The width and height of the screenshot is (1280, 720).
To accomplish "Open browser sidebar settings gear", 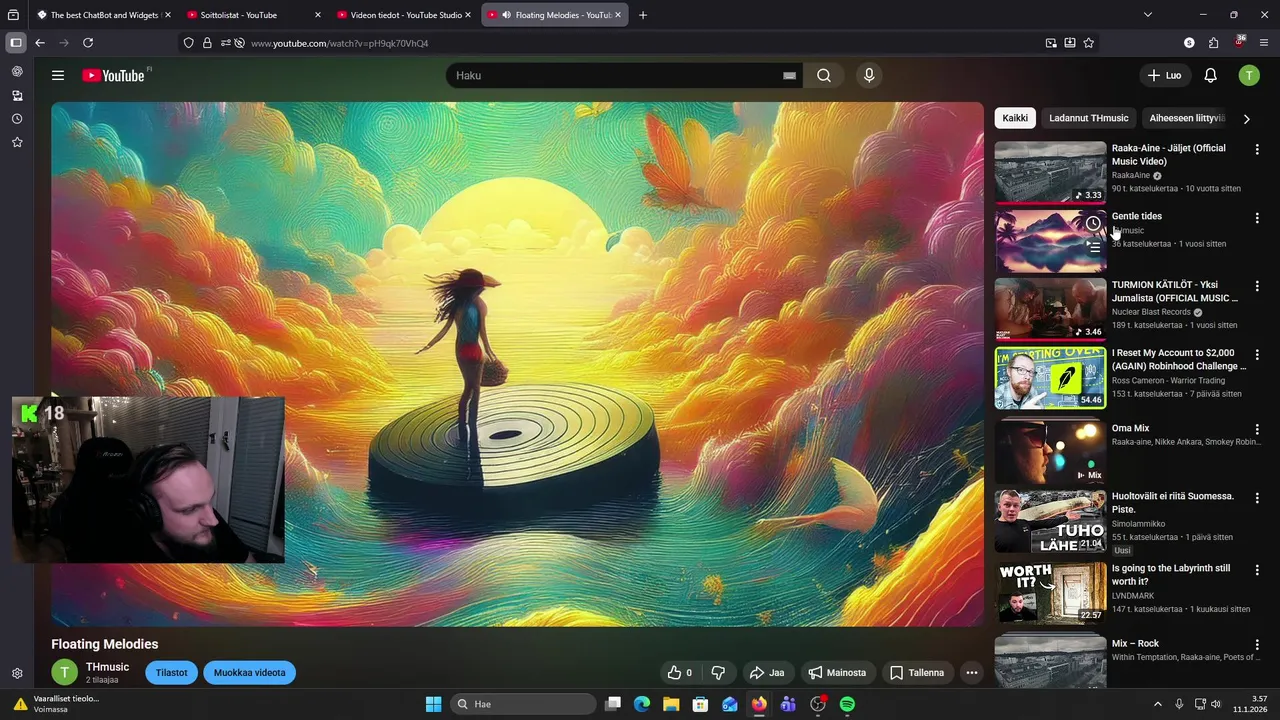I will [17, 674].
